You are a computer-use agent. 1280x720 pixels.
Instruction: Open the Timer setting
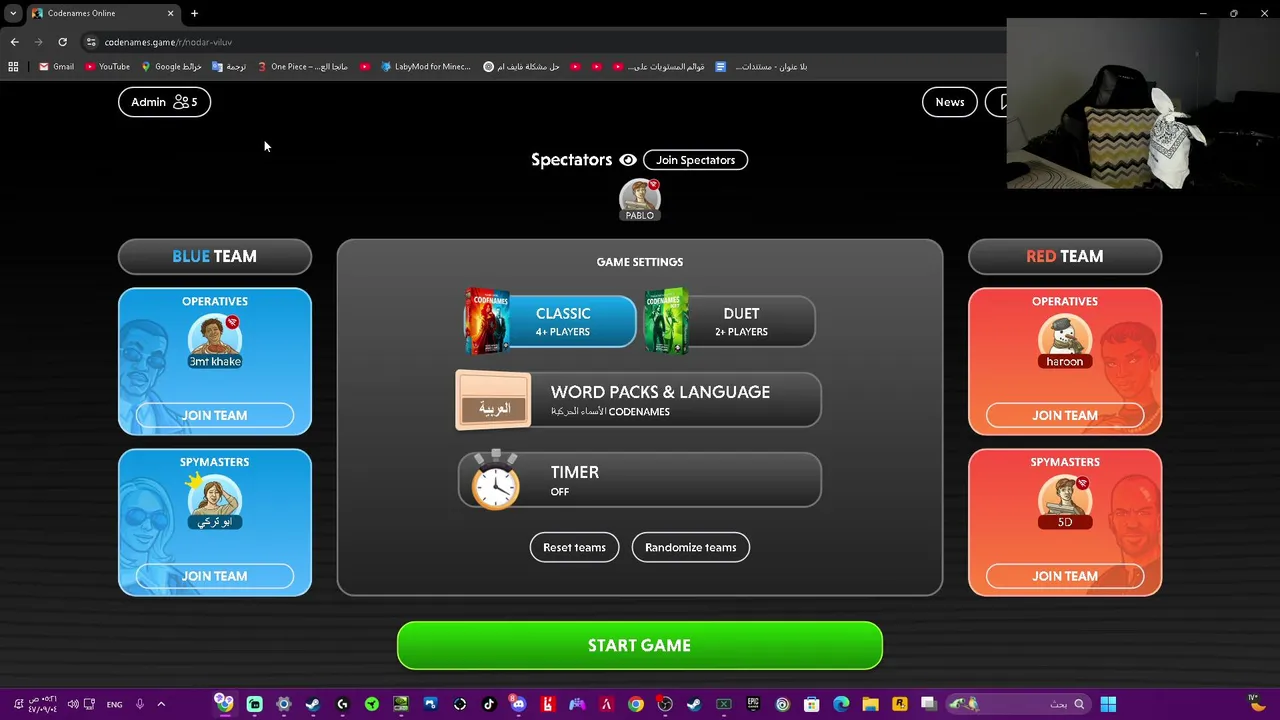(x=639, y=480)
